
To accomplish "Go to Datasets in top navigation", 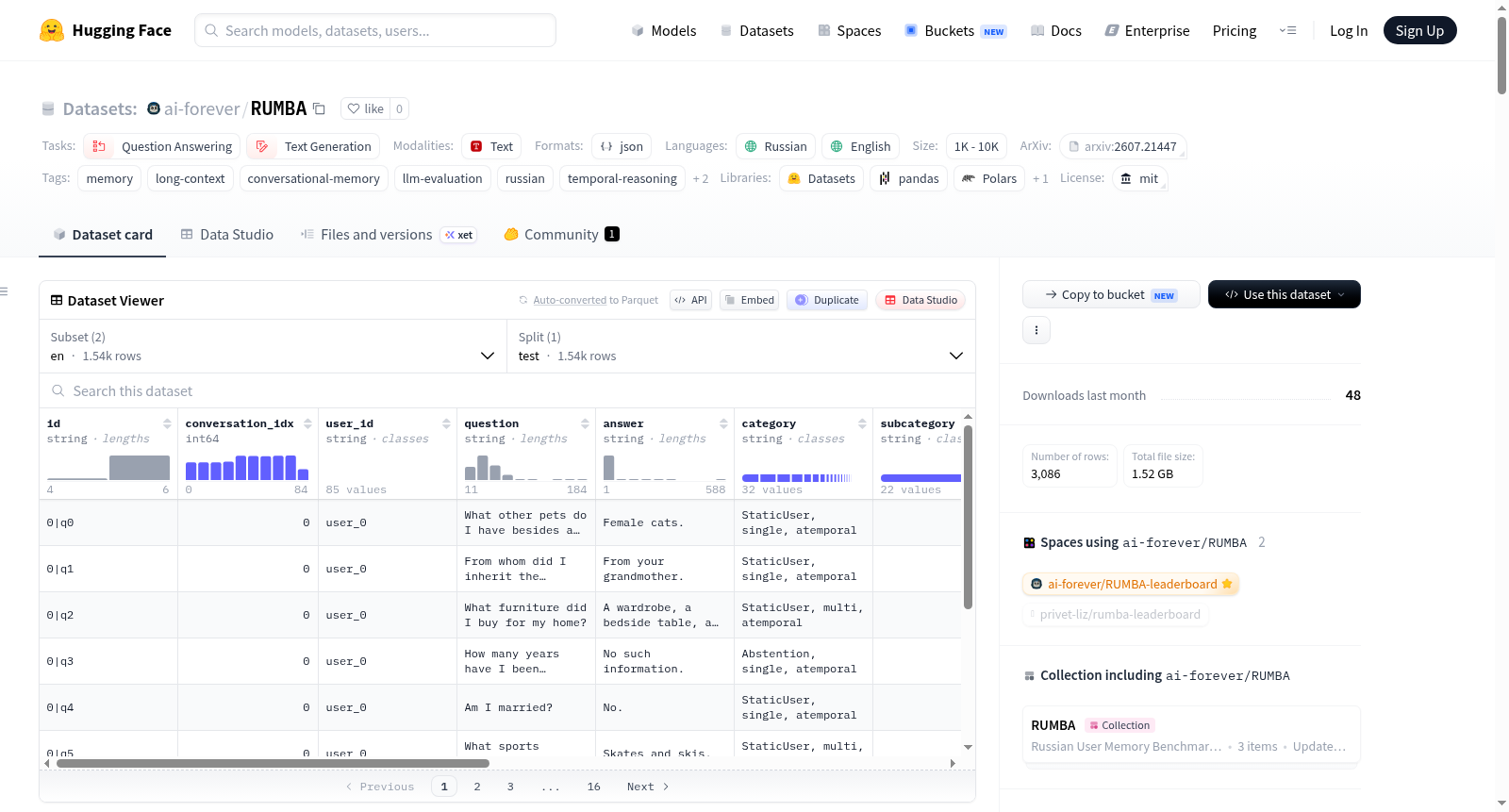I will pos(756,30).
